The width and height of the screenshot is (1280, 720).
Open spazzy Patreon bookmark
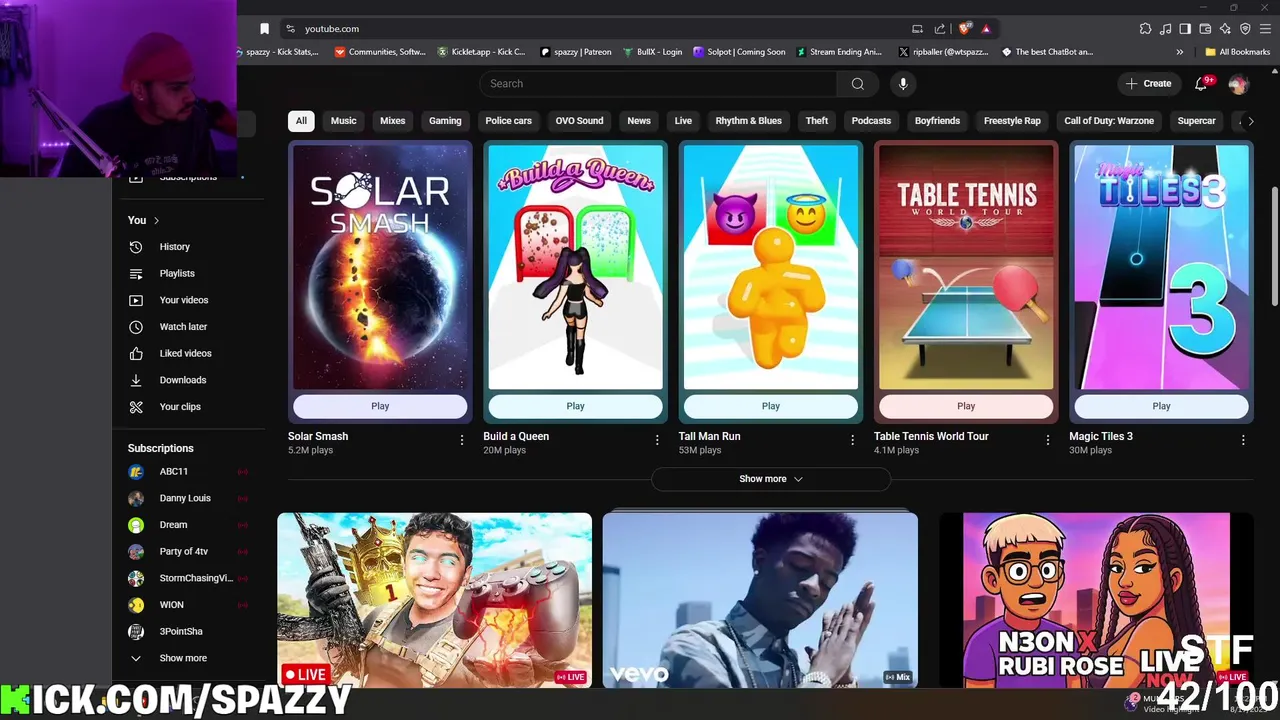click(575, 52)
